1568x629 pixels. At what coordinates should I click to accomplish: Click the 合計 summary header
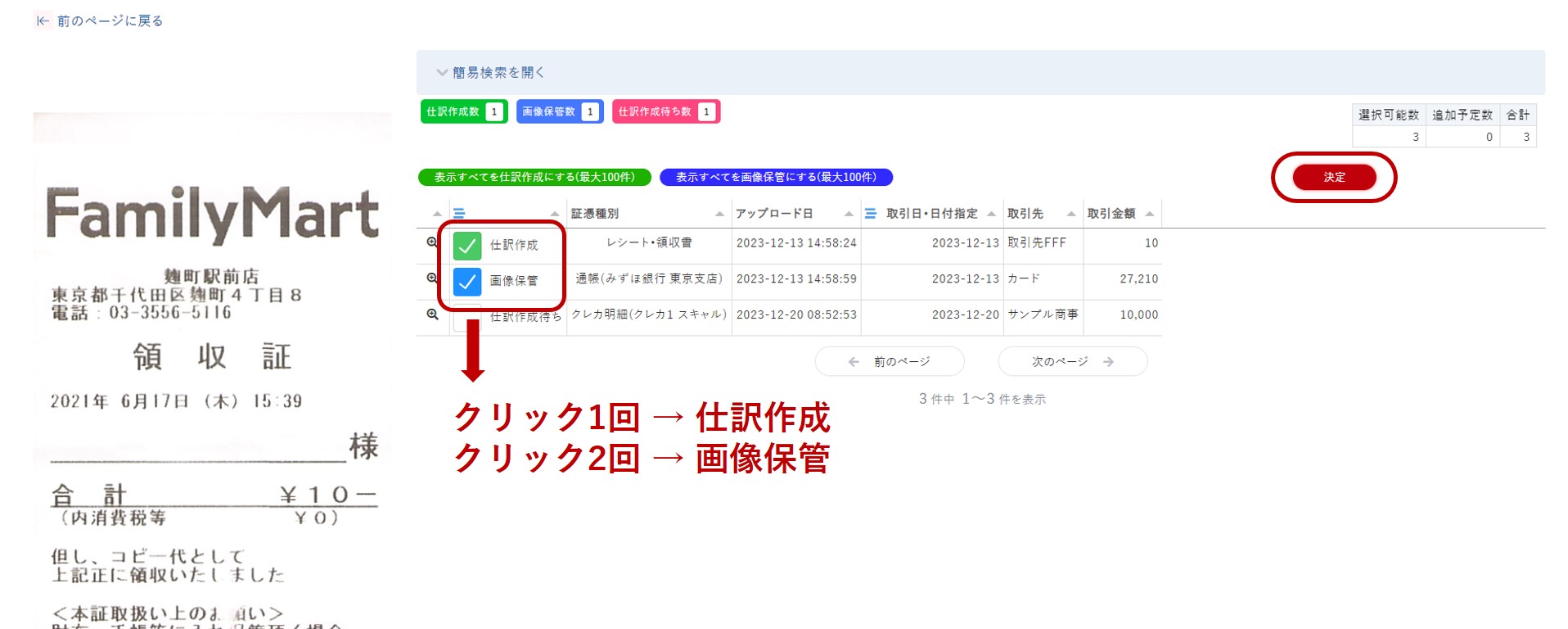pos(1518,115)
